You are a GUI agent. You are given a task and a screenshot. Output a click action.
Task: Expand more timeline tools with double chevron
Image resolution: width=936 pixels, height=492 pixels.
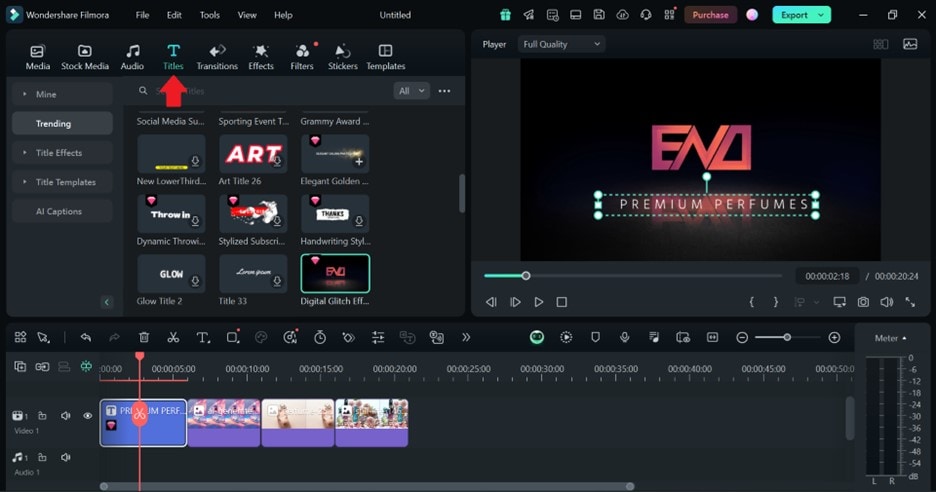coord(466,337)
